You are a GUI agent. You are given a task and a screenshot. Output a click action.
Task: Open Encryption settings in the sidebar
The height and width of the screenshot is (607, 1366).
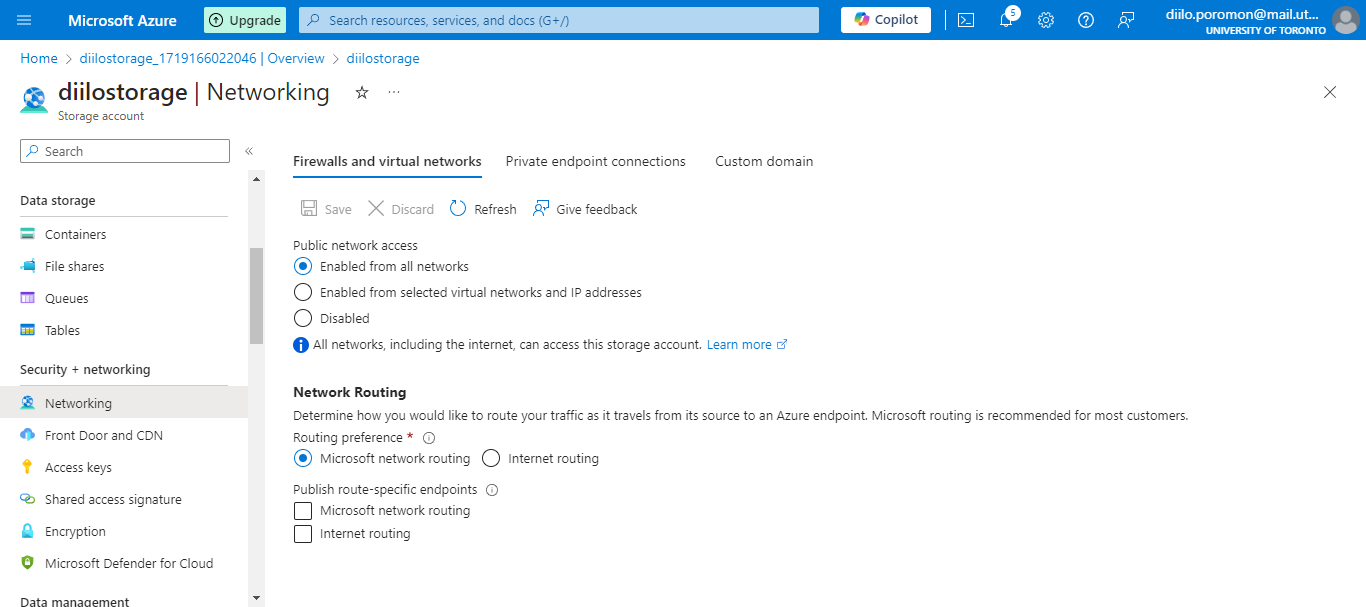point(73,530)
